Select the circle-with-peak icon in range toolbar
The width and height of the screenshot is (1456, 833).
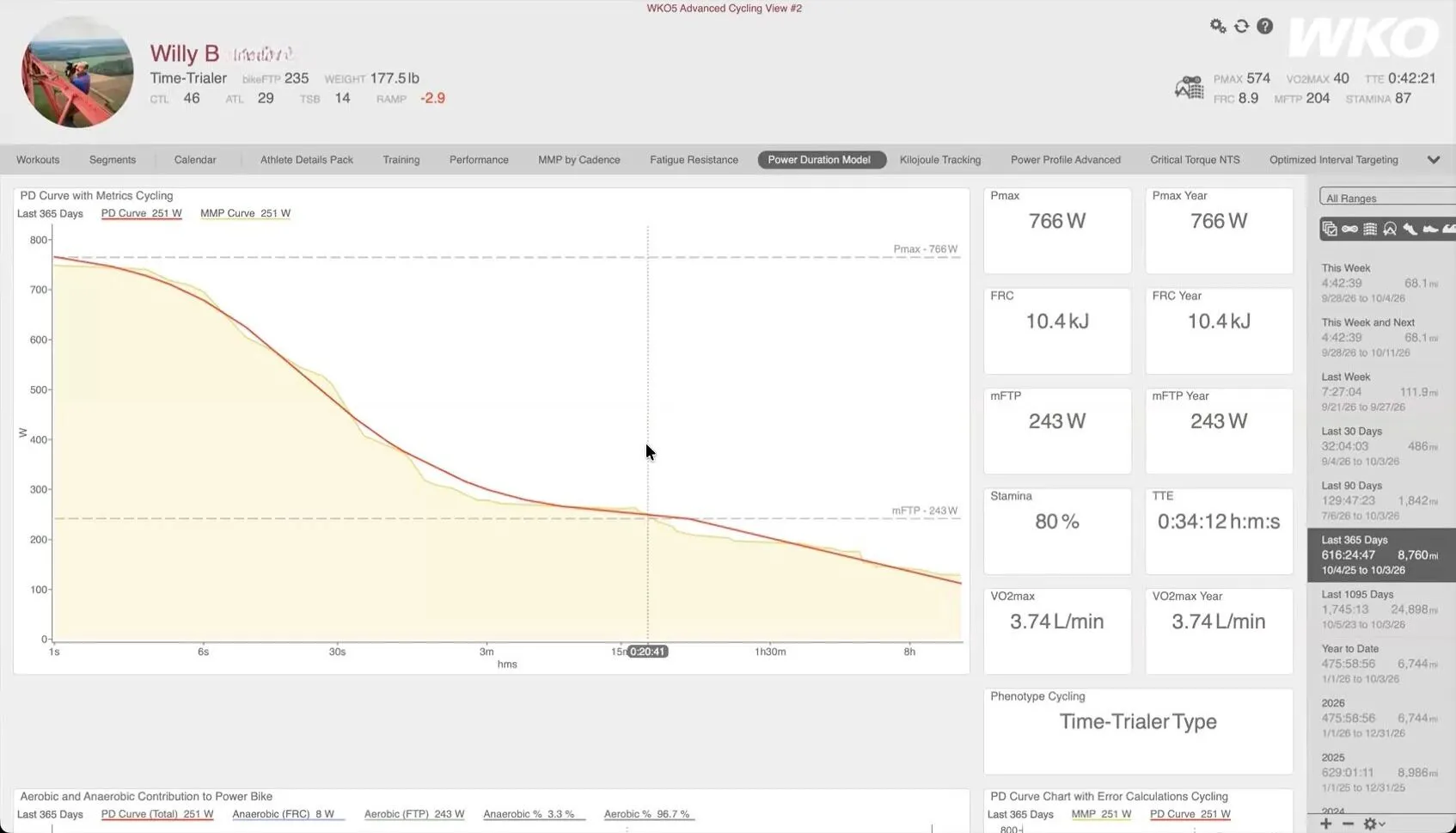click(x=1390, y=229)
